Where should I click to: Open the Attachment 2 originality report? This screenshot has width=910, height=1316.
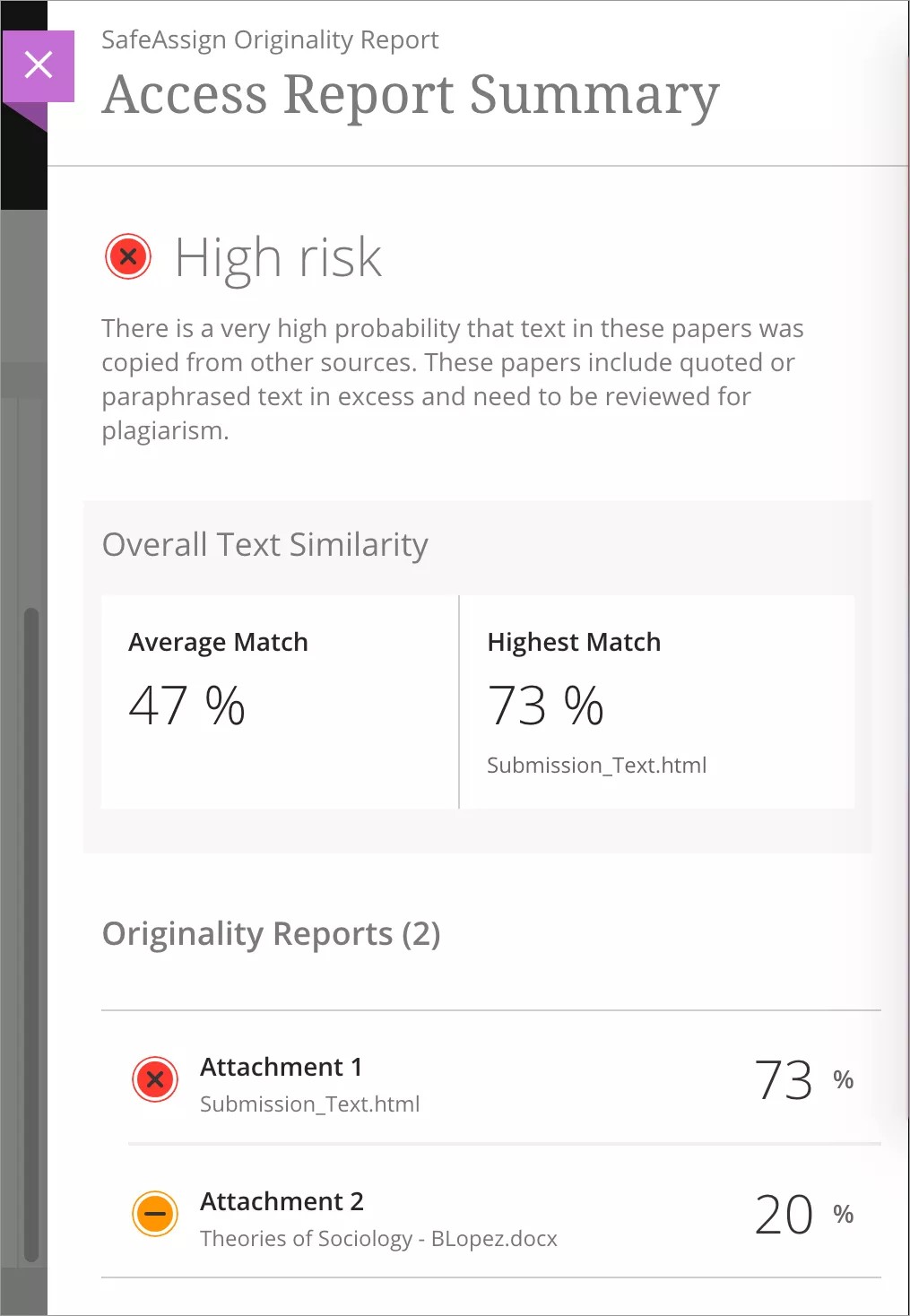click(x=282, y=1201)
